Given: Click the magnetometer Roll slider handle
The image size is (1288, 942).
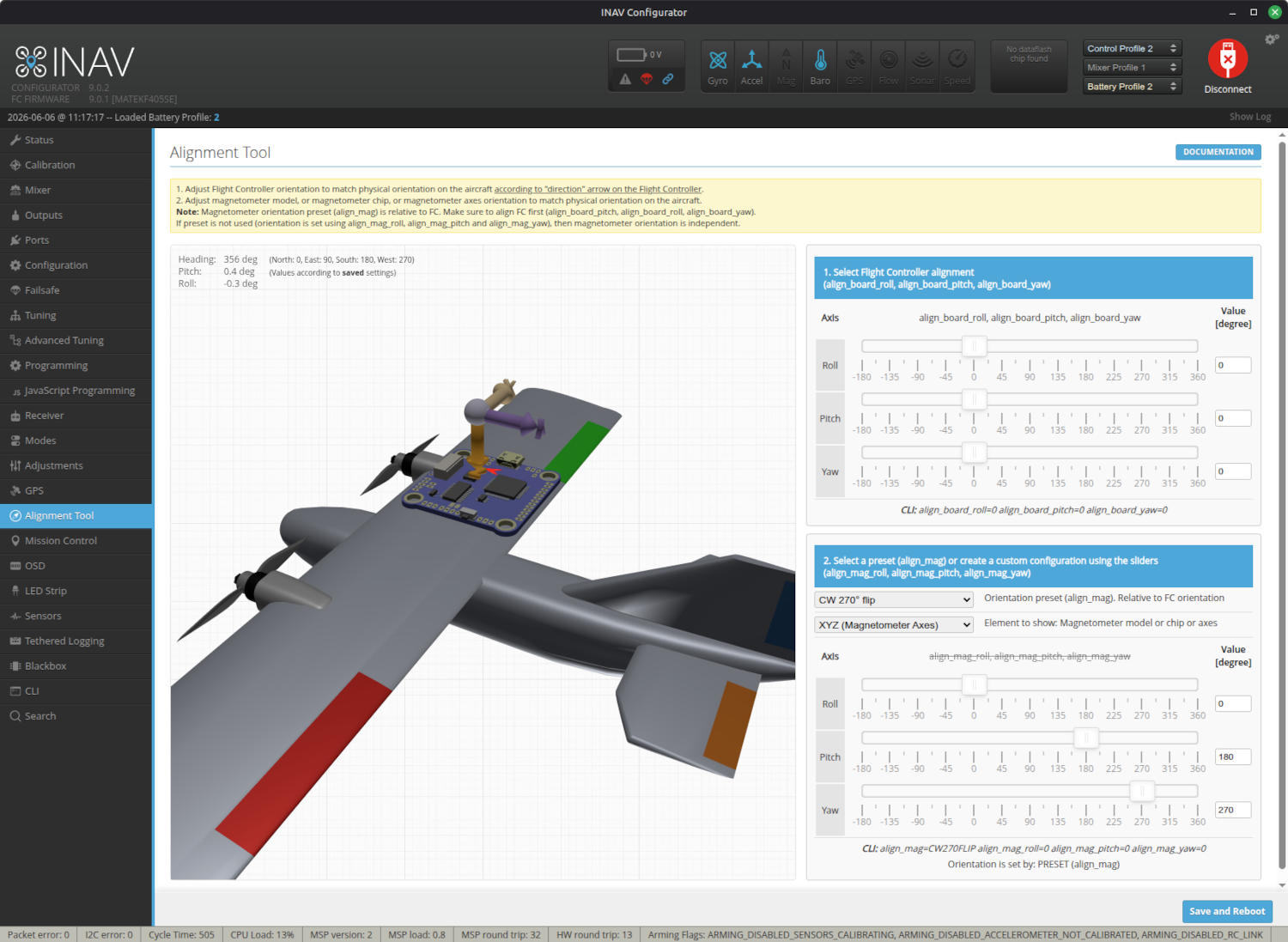Looking at the screenshot, I should (x=974, y=684).
